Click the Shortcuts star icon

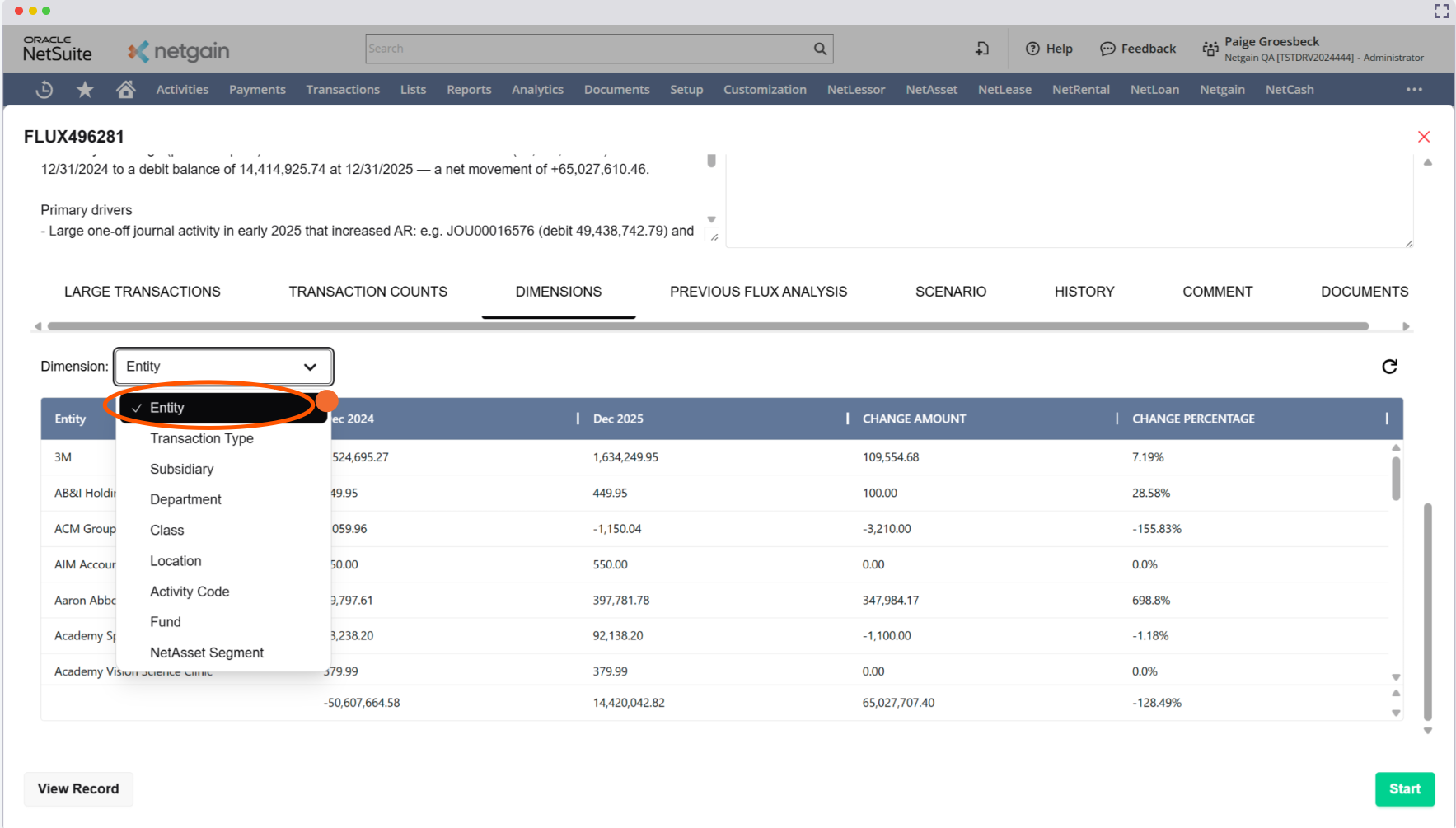click(85, 90)
